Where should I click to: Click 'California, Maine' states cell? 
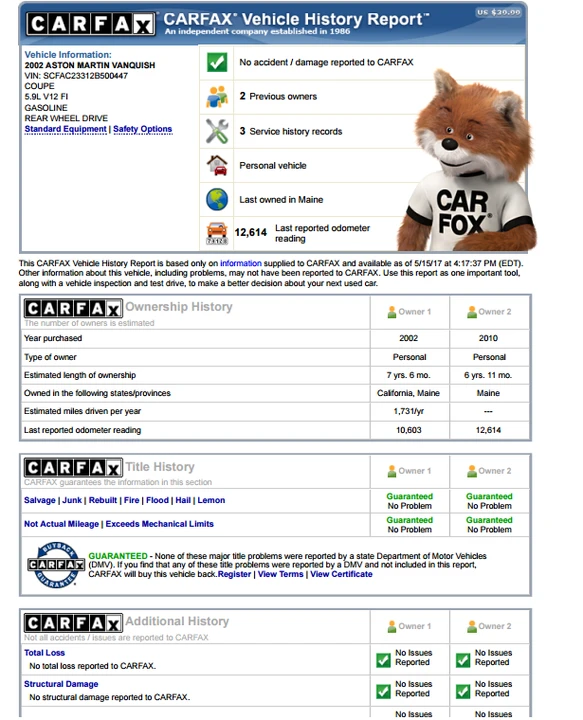point(409,393)
